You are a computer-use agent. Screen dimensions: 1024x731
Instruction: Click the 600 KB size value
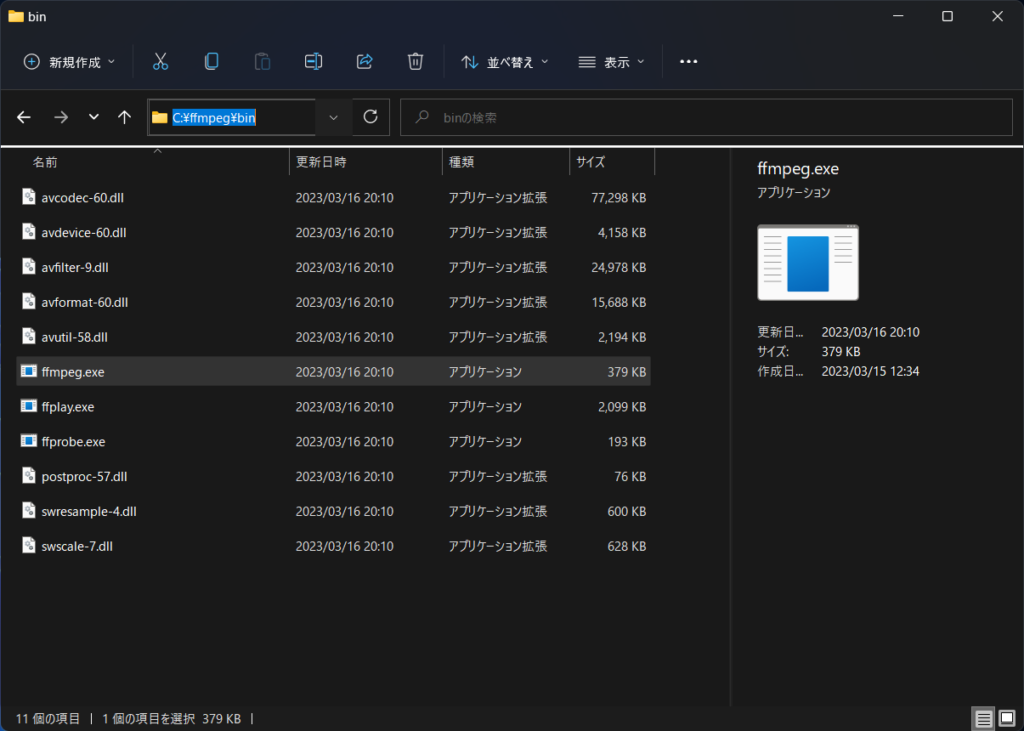627,512
